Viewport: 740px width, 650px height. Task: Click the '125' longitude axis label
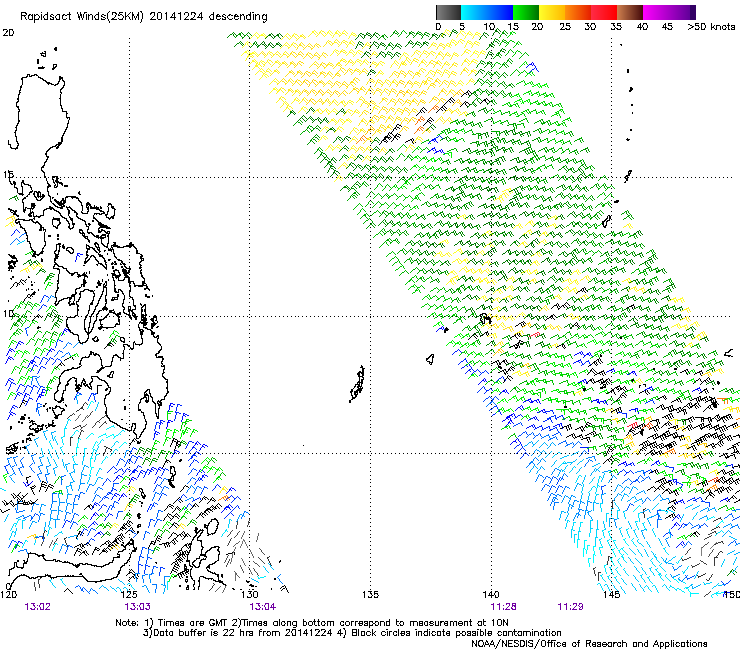[x=129, y=594]
